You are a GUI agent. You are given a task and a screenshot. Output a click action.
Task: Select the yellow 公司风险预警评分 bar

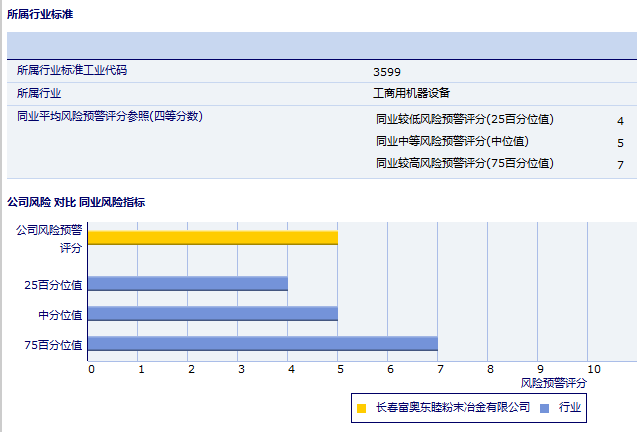[212, 238]
